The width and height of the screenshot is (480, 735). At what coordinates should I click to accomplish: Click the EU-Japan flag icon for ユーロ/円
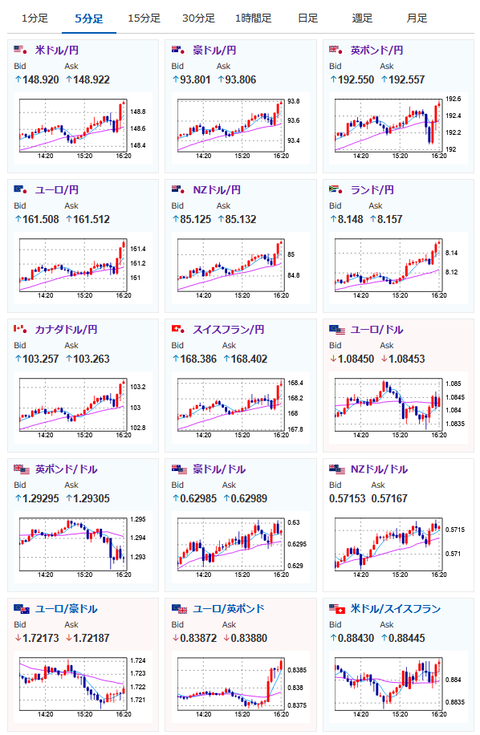point(20,189)
